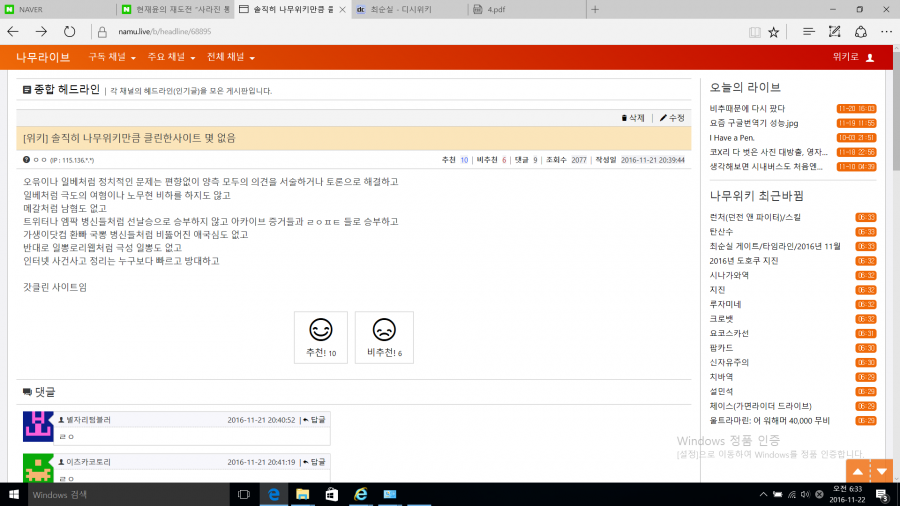This screenshot has width=900, height=506.
Task: Toggle reading view book icon
Action: click(x=753, y=32)
